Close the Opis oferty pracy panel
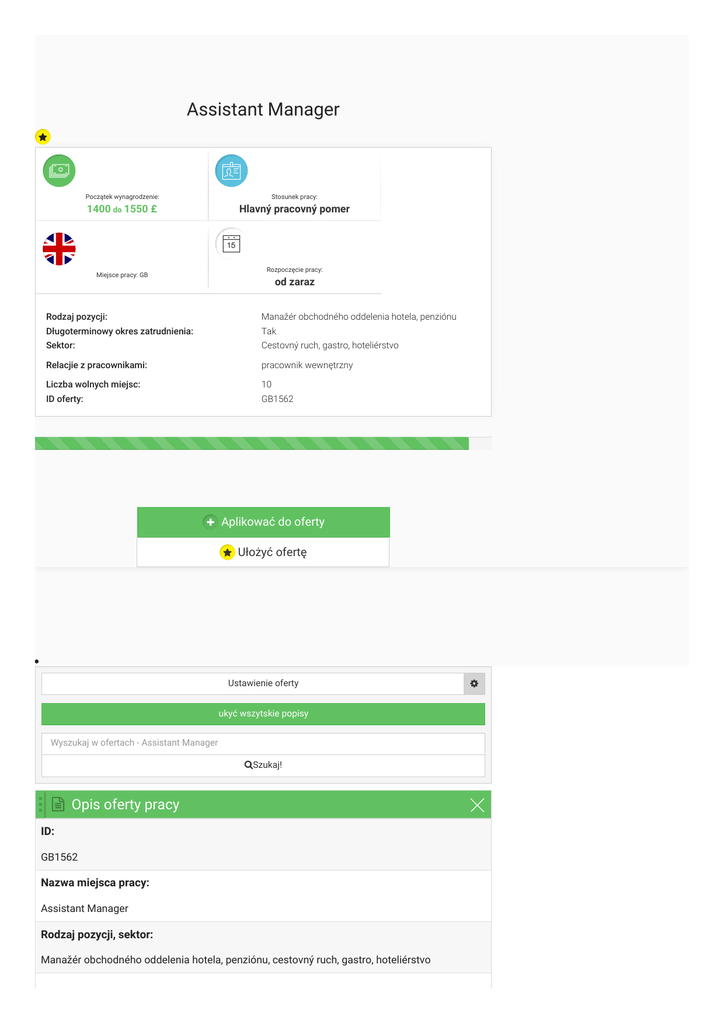Viewport: 724px width, 1024px height. 477,805
